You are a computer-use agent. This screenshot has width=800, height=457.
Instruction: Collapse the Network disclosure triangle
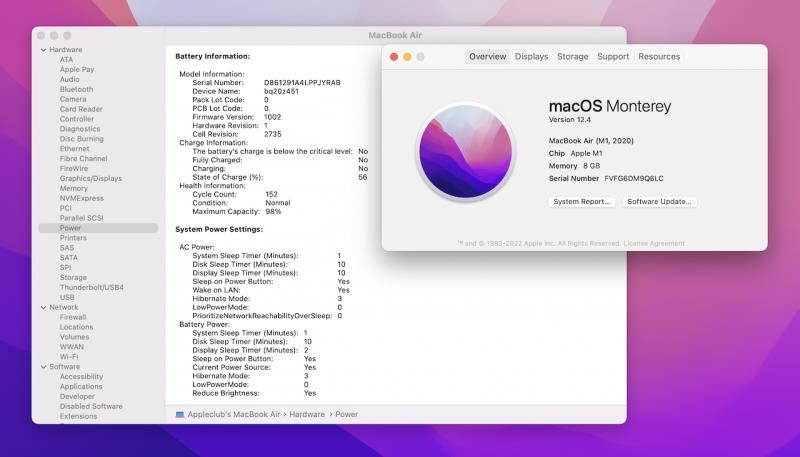point(43,307)
